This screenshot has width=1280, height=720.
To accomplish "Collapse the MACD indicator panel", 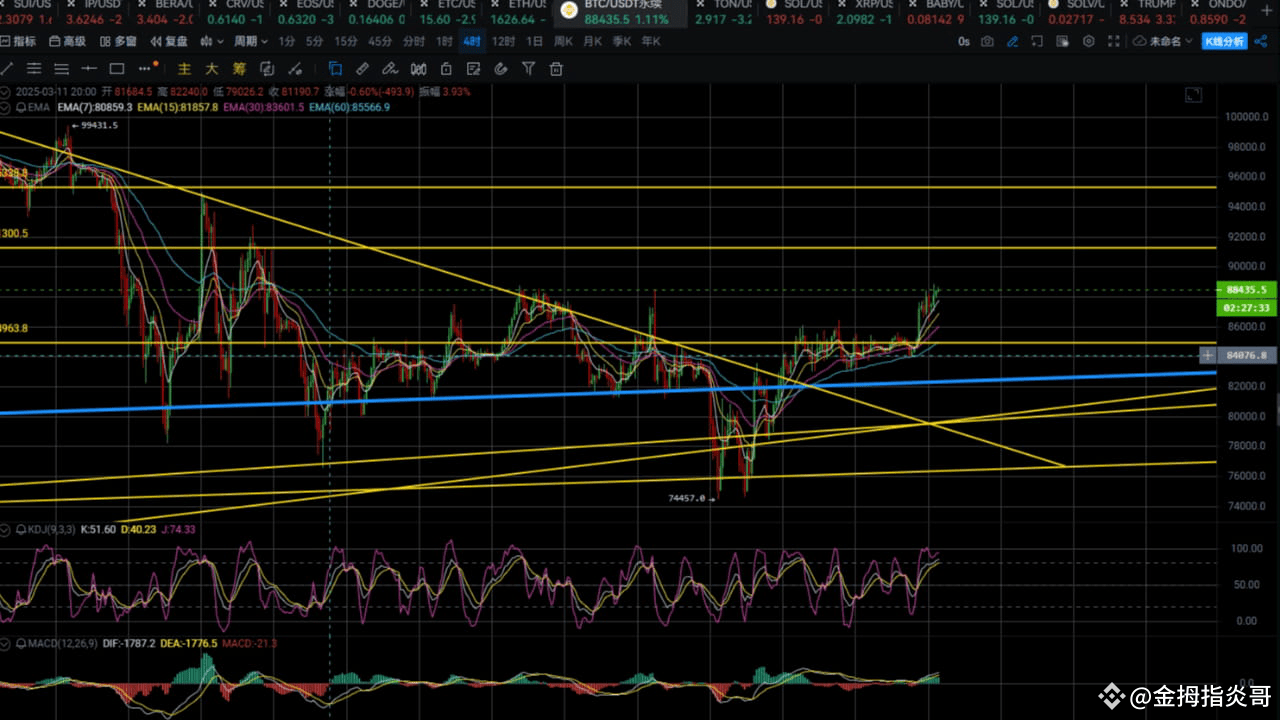I will click(5, 642).
